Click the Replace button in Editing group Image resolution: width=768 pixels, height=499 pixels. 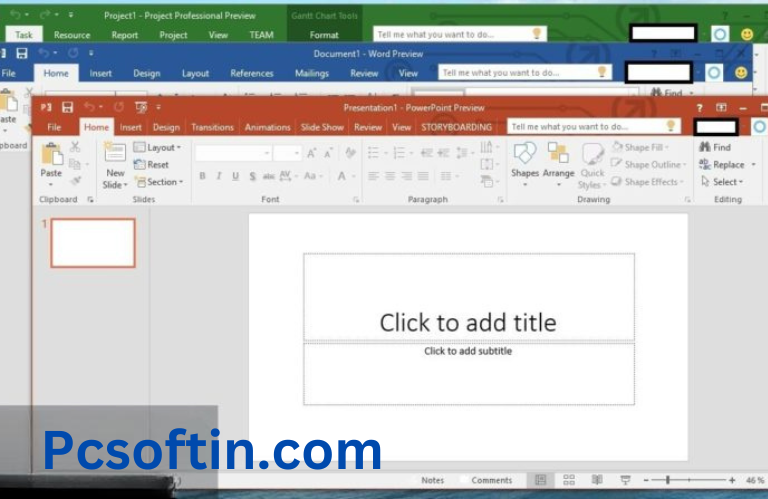(722, 165)
